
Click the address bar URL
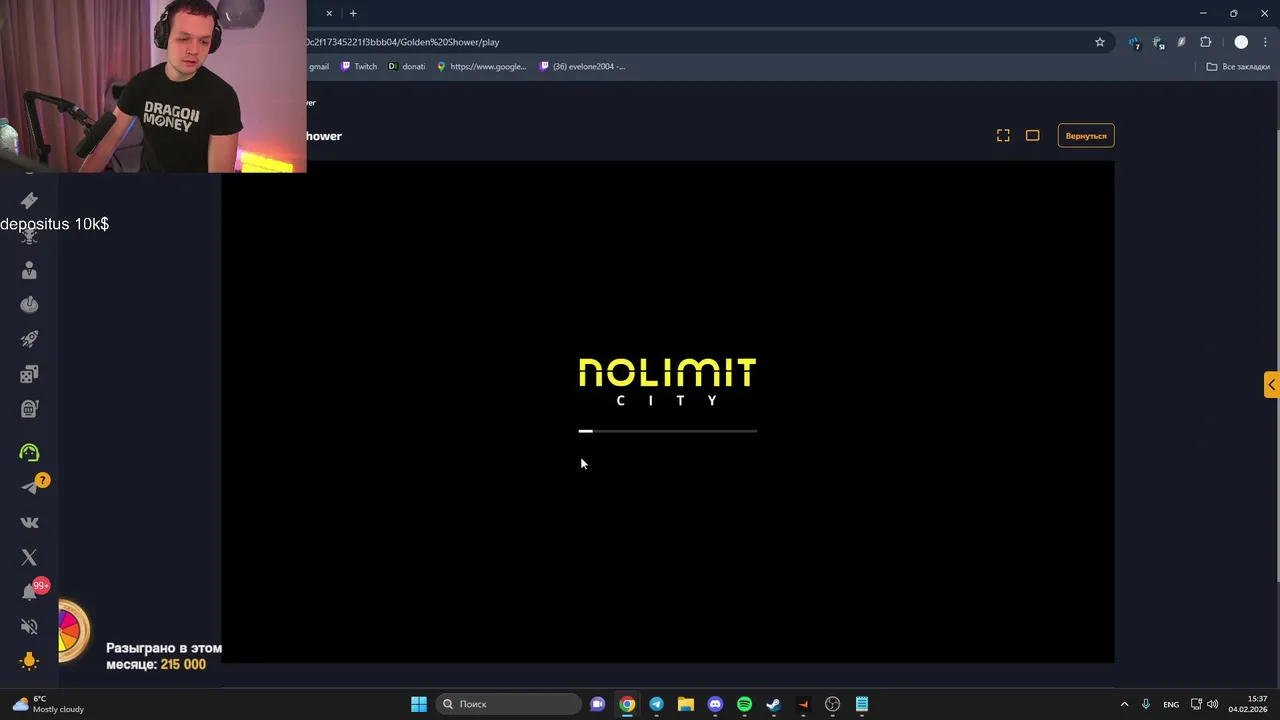pyautogui.click(x=402, y=42)
